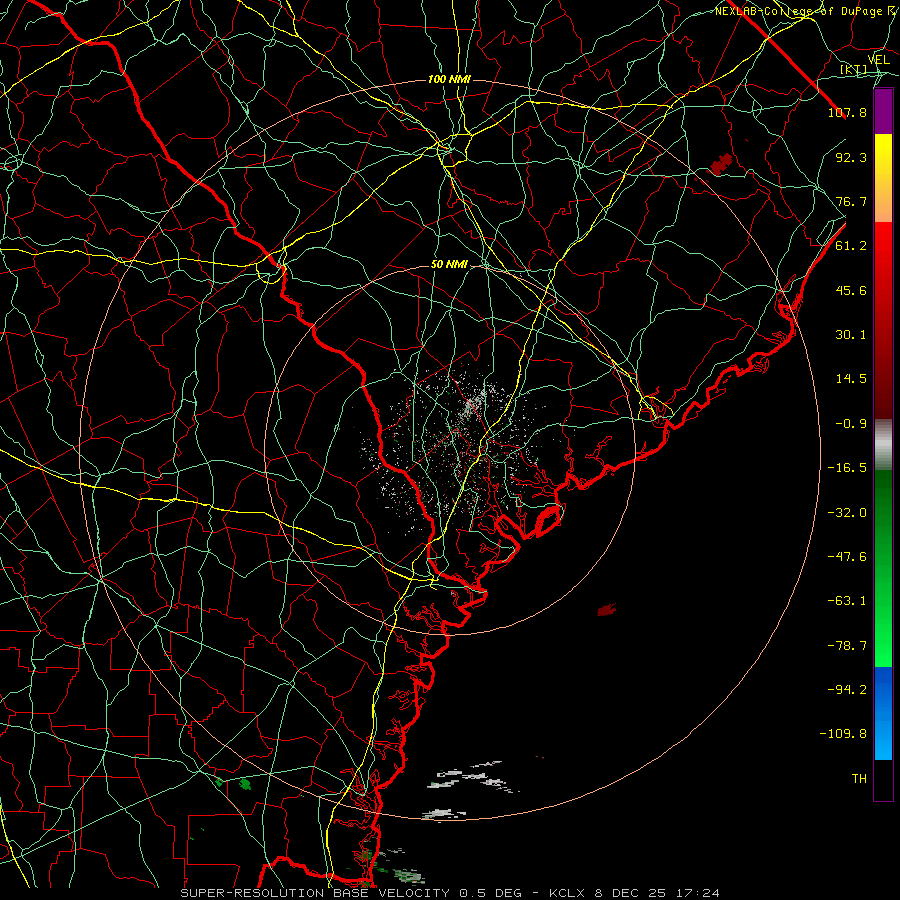Image resolution: width=900 pixels, height=900 pixels.
Task: Click the green echo patch inland southwest
Action: click(x=245, y=783)
